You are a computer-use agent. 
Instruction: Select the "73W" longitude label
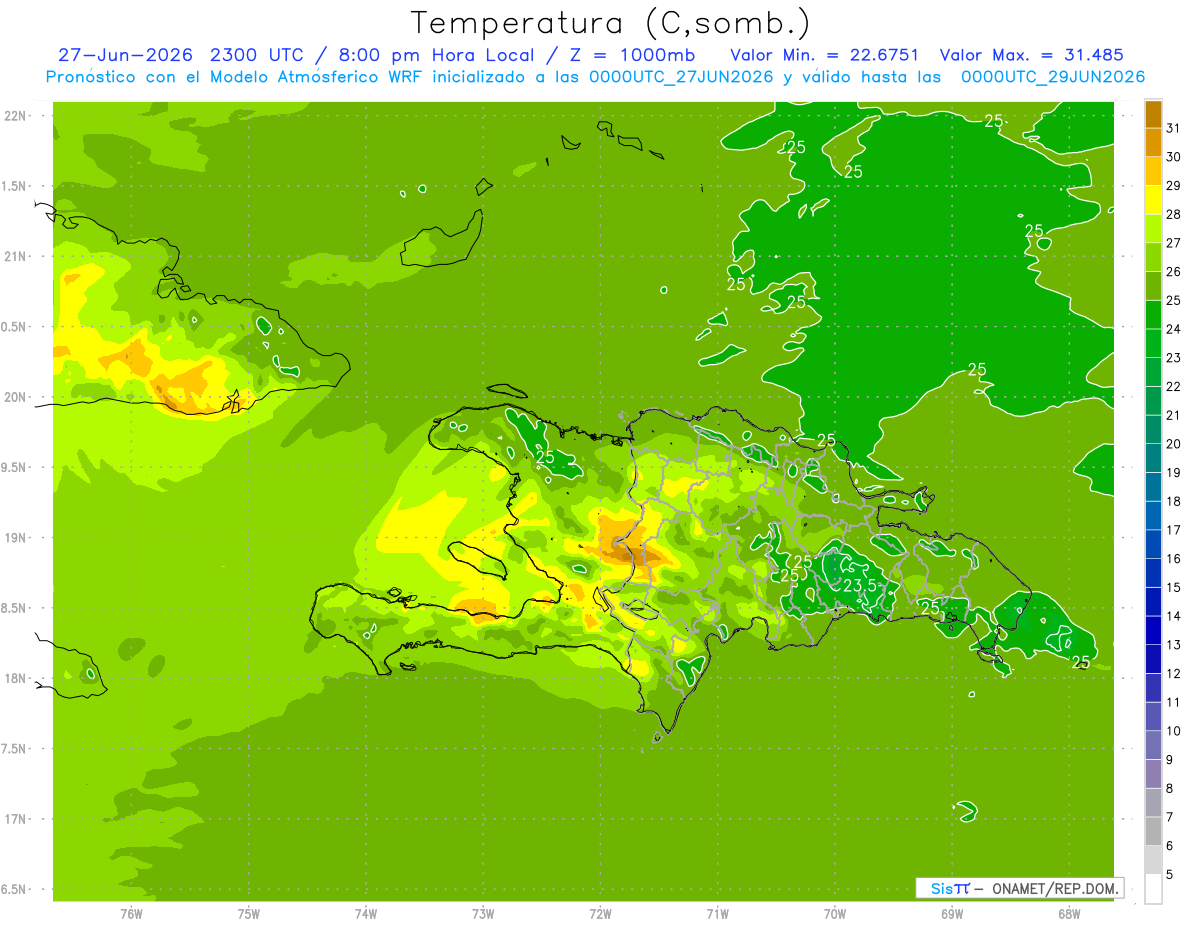pos(483,914)
